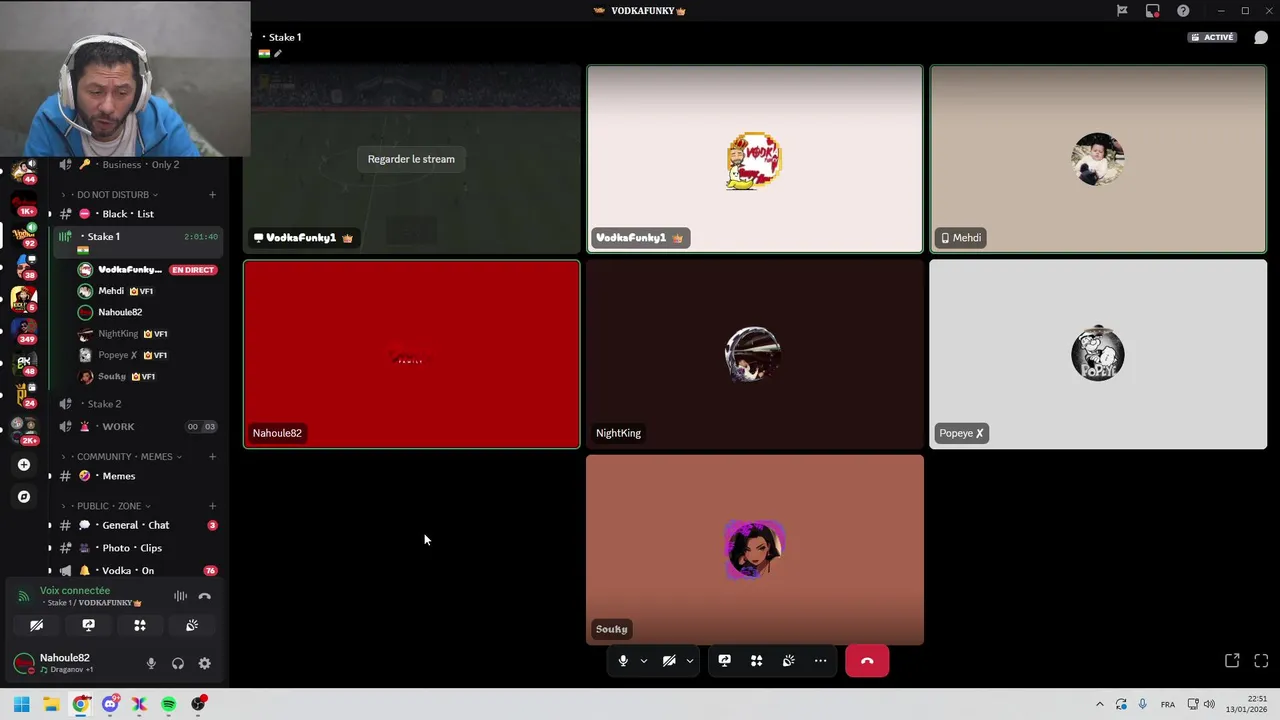Image resolution: width=1280 pixels, height=720 pixels.
Task: Add channel to DO NOT DISTURB category
Action: (x=212, y=195)
